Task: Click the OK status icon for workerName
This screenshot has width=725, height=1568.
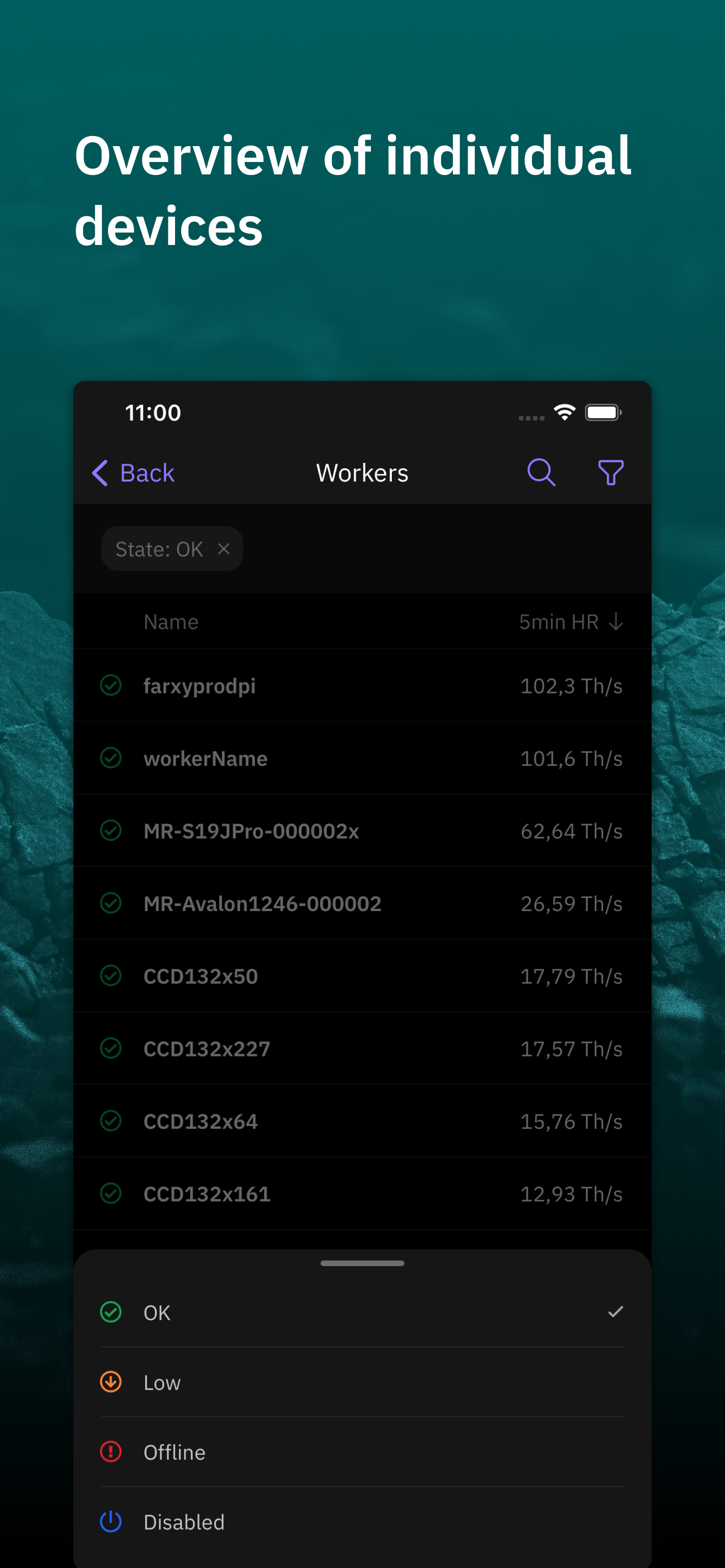Action: 111,758
